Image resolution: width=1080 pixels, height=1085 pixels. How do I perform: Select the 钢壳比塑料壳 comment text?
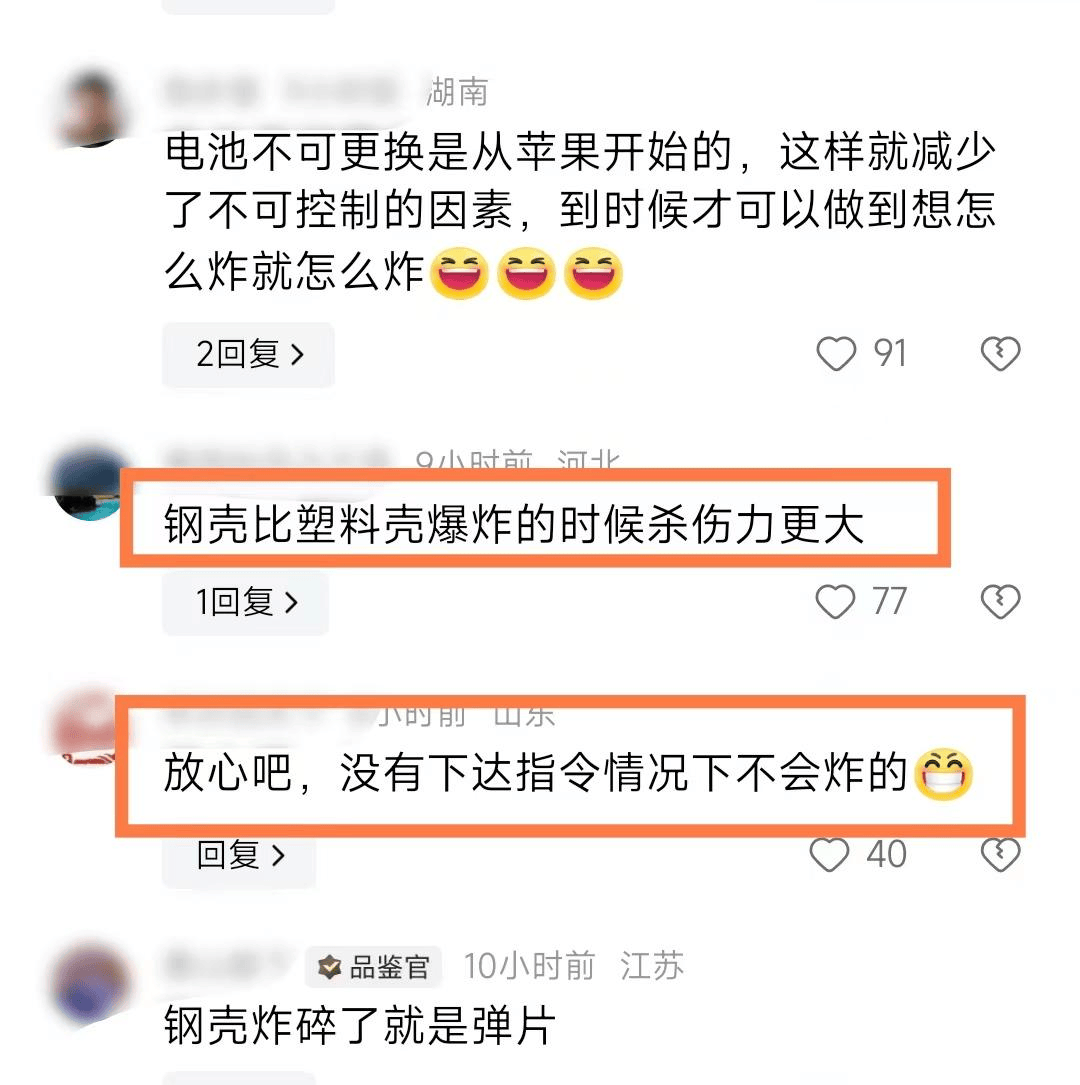[514, 524]
